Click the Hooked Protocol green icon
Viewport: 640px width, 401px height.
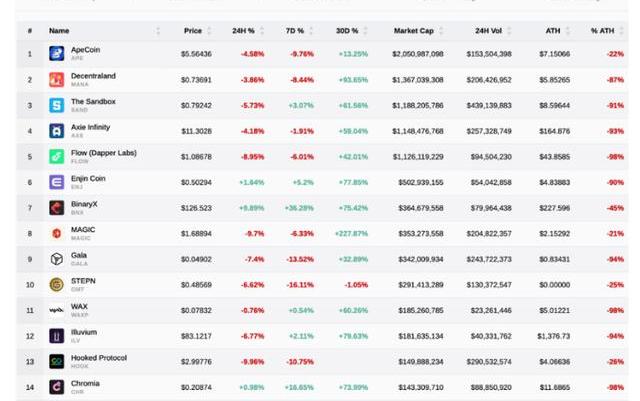[x=57, y=362]
